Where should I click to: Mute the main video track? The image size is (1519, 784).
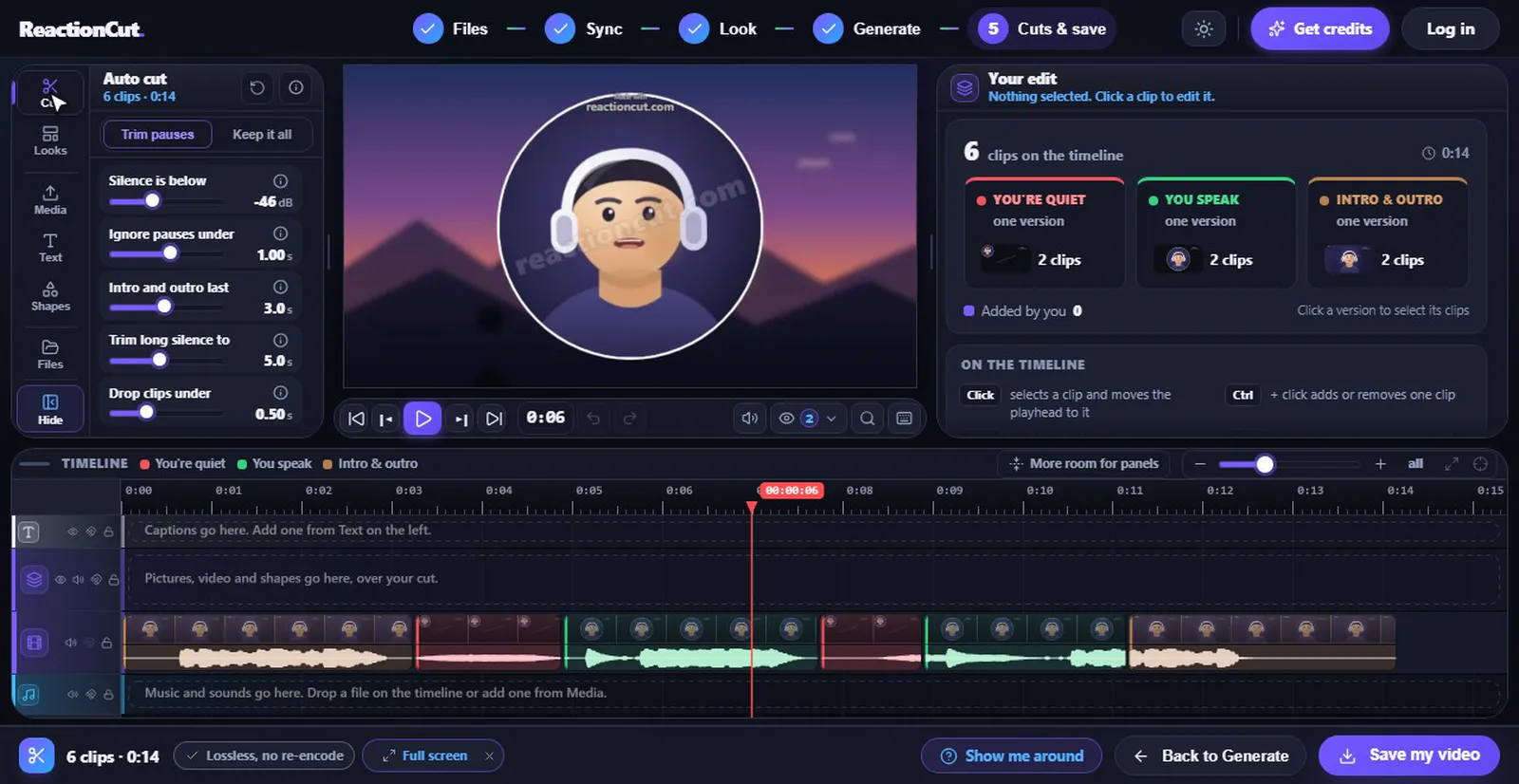click(x=71, y=643)
